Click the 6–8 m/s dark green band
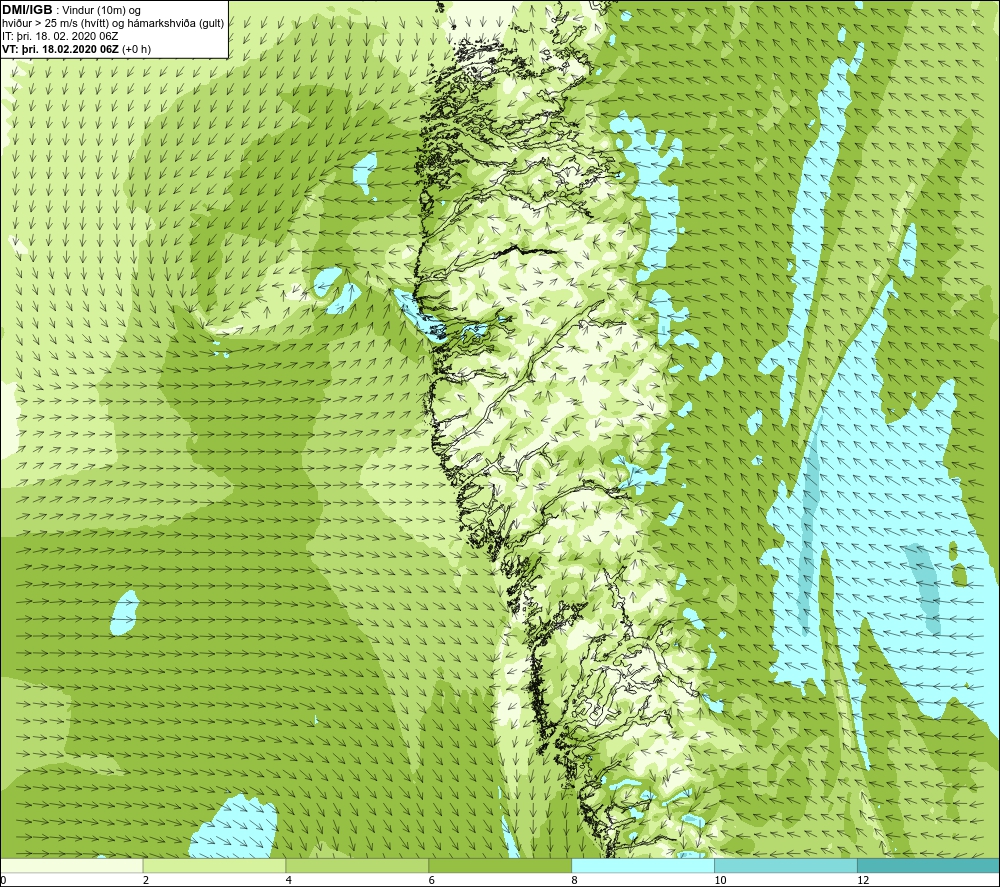 [x=500, y=865]
